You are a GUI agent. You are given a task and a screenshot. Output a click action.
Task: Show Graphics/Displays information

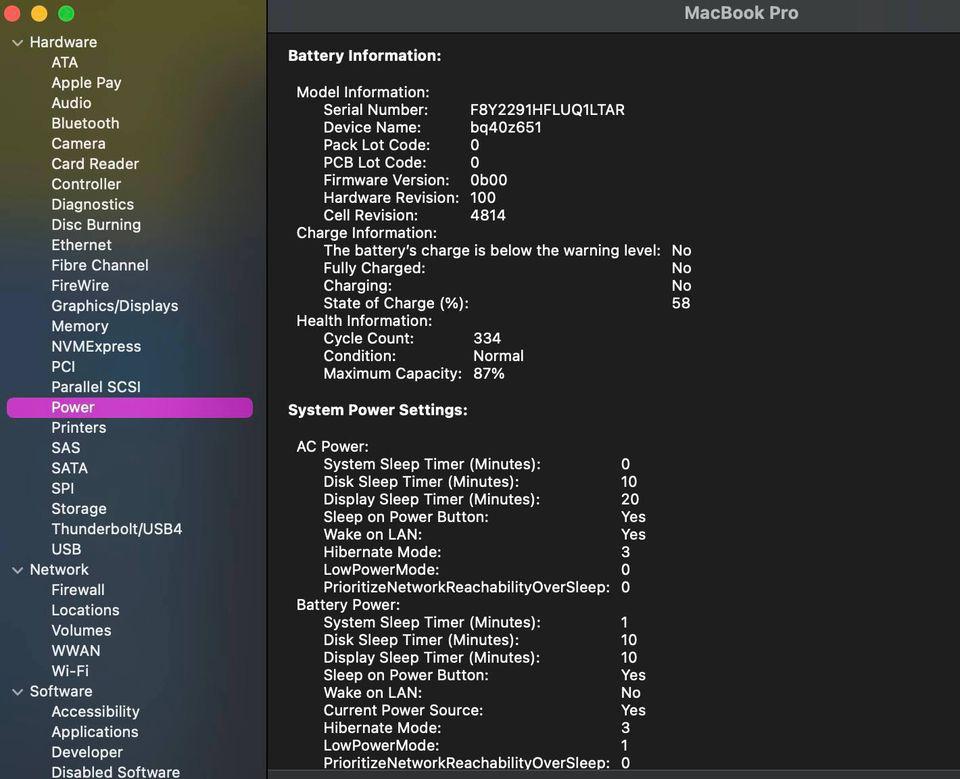(114, 306)
